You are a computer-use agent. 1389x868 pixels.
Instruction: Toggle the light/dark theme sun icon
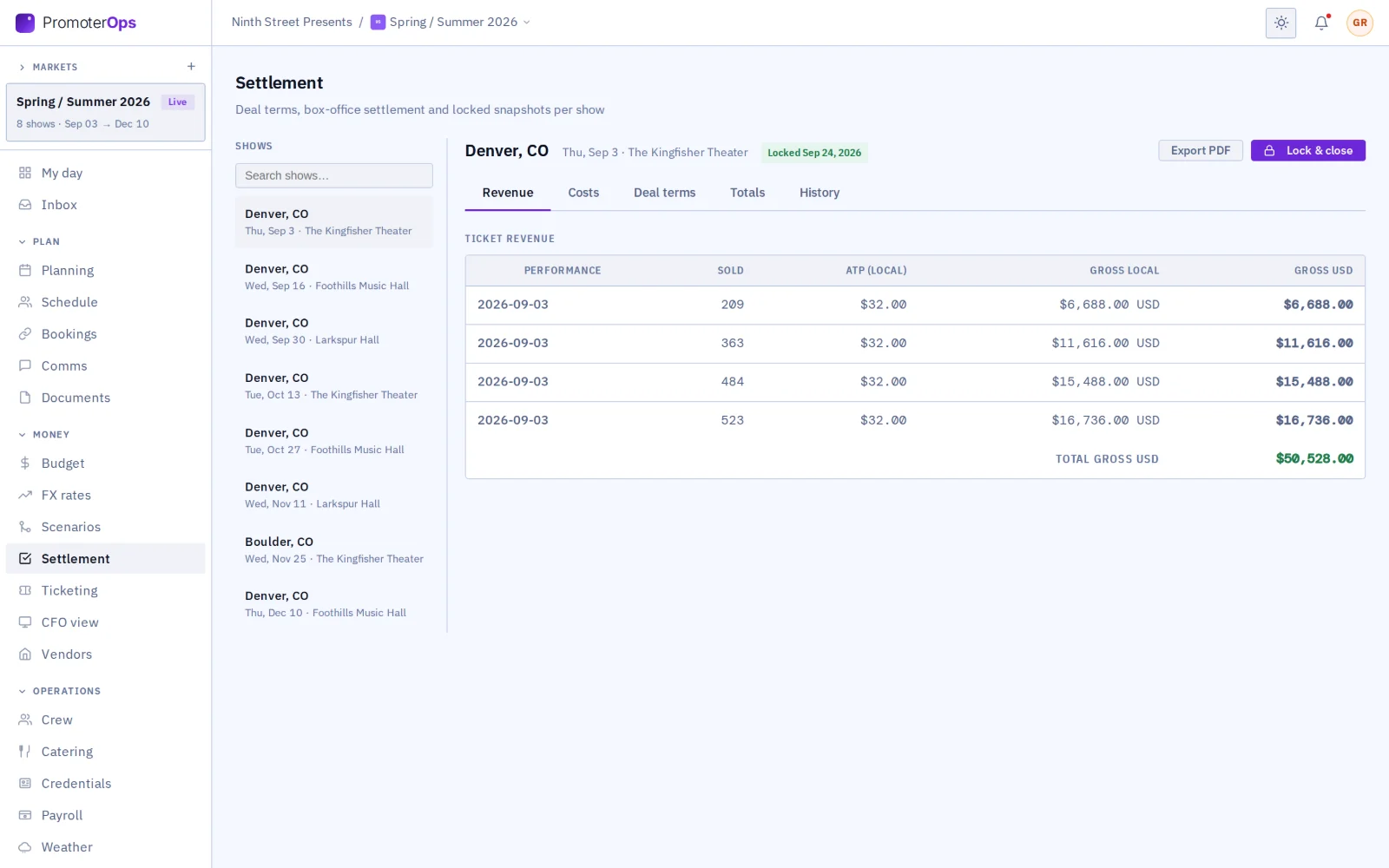click(1280, 23)
